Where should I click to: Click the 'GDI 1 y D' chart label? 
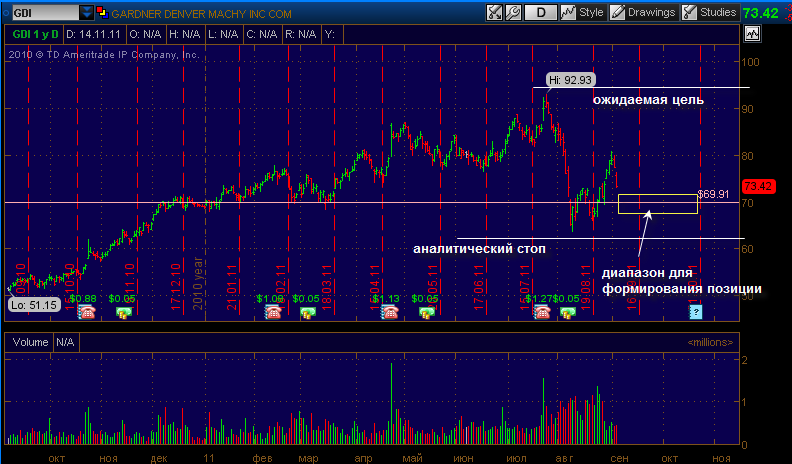[x=35, y=34]
